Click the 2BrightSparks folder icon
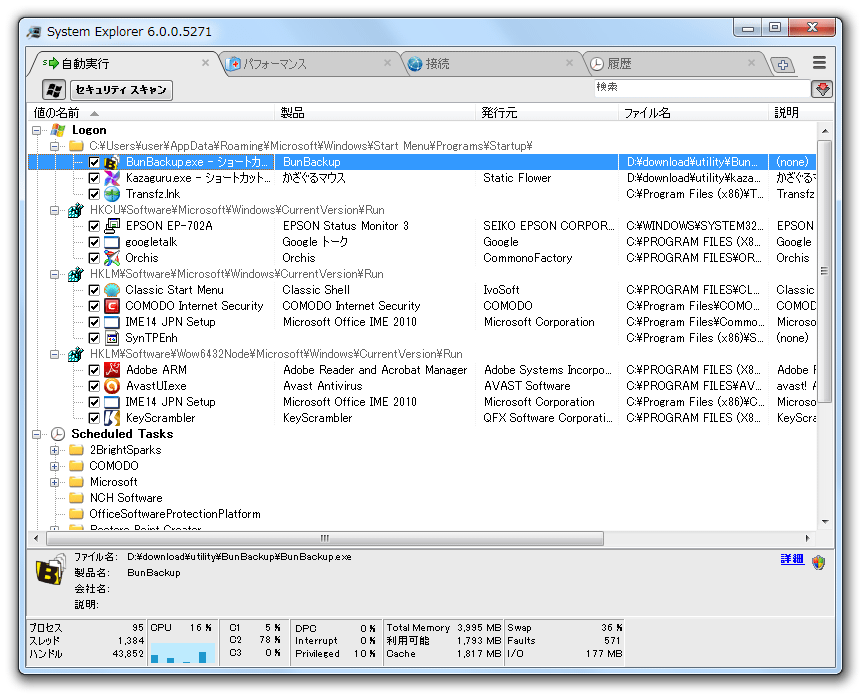Screen dimensions: 864x697 tap(76, 450)
